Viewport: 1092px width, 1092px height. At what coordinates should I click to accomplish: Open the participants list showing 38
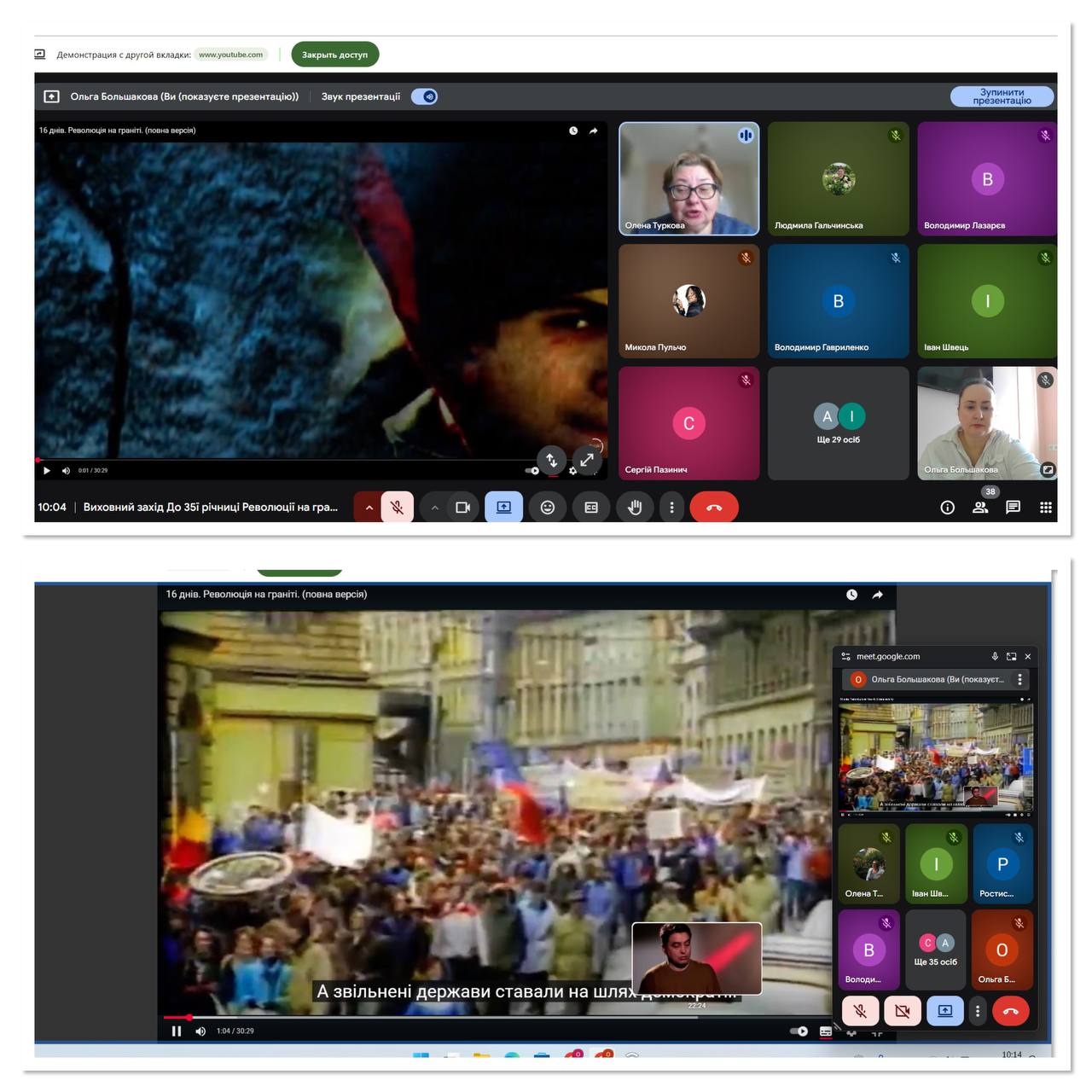coord(980,508)
